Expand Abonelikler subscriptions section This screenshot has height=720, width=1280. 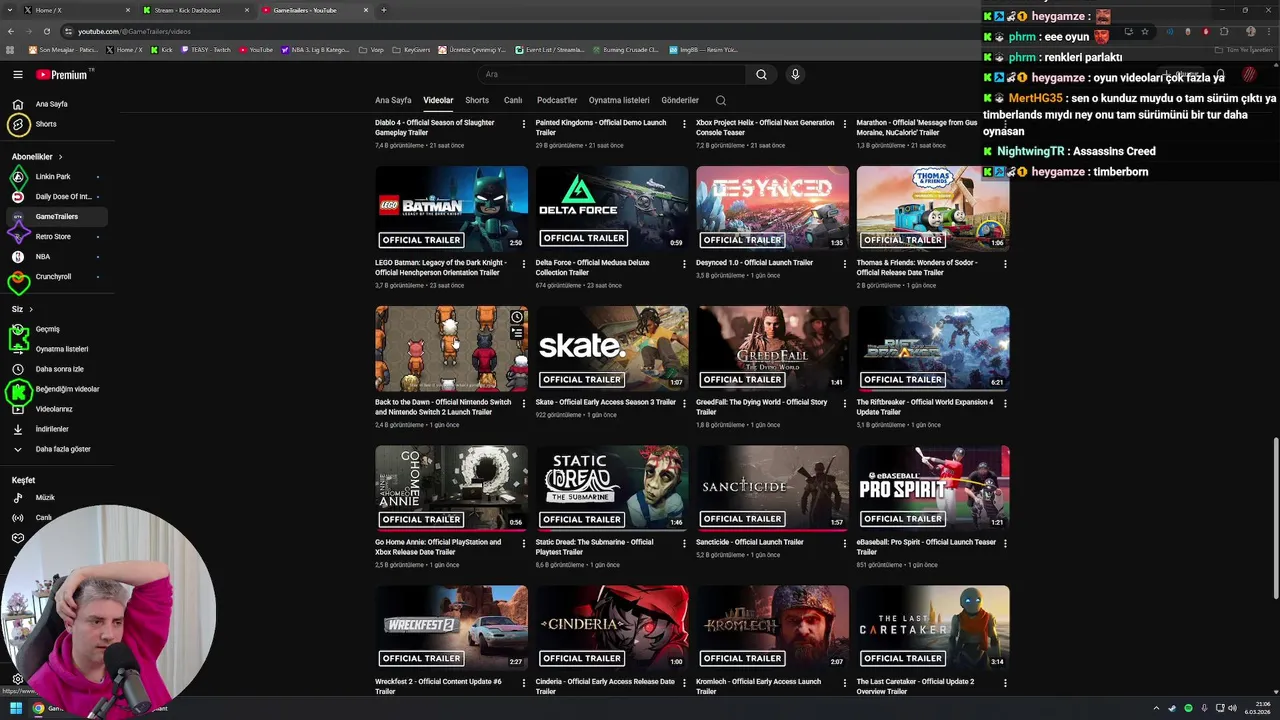point(37,157)
